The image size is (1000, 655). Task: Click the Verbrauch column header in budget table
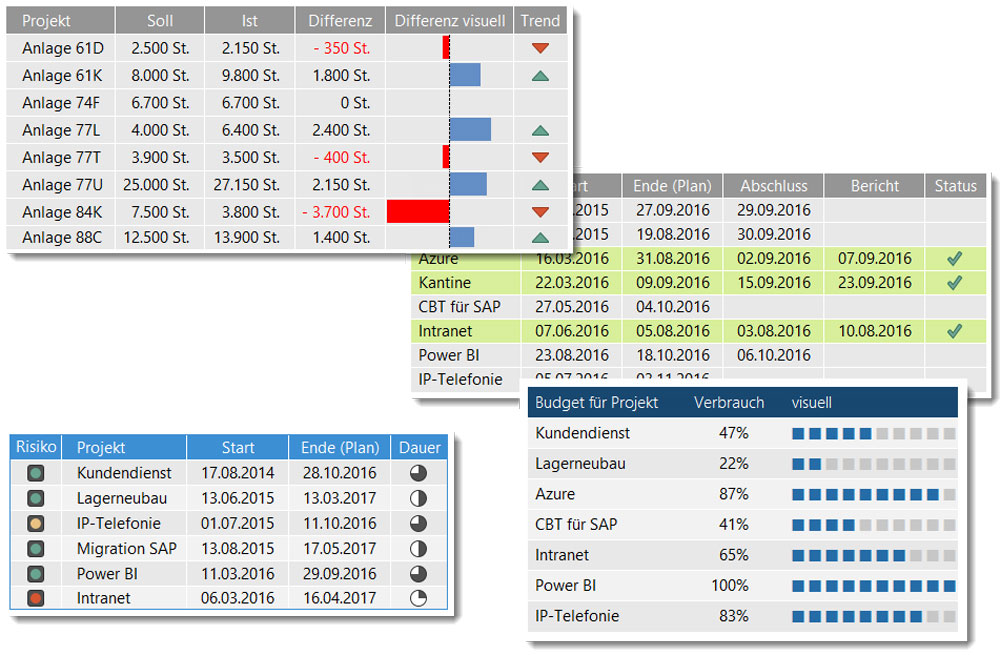pyautogui.click(x=729, y=403)
